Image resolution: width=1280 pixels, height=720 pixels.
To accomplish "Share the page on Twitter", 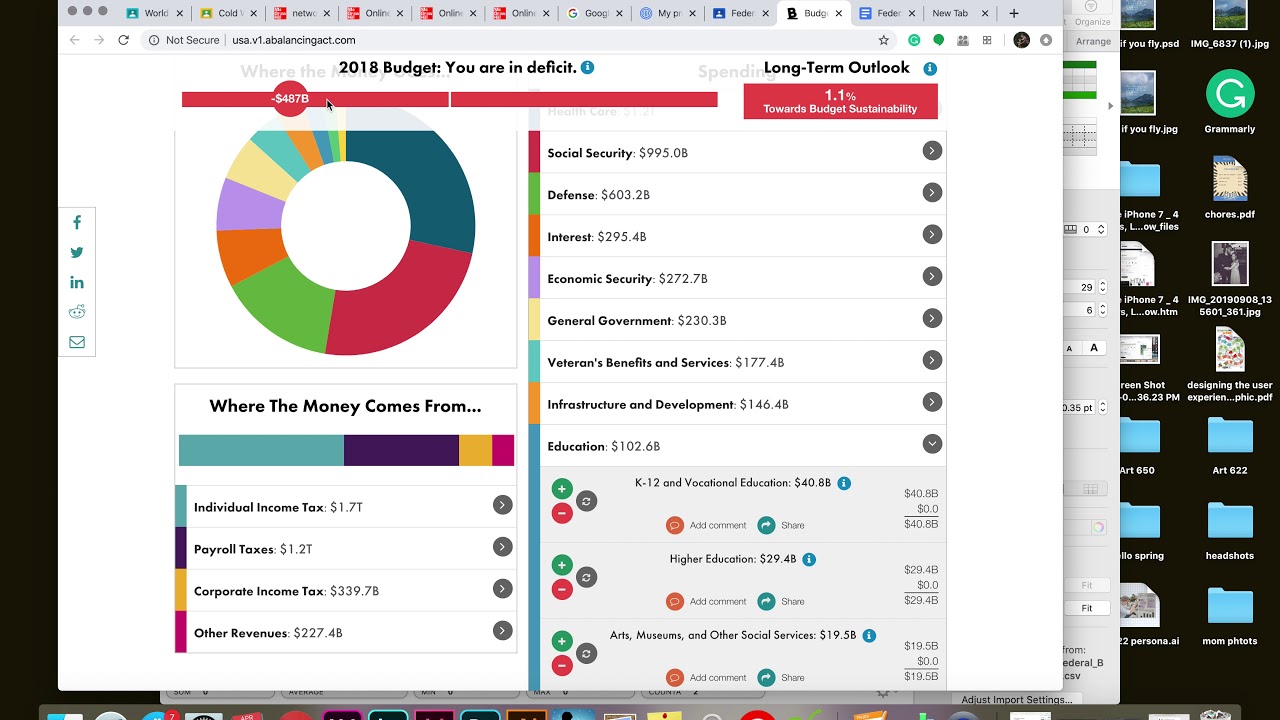I will (x=77, y=253).
